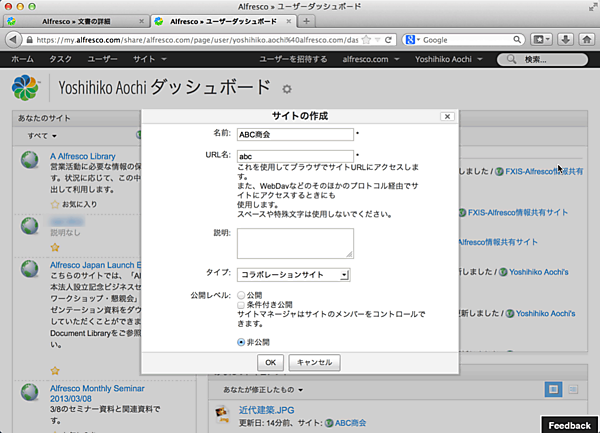The width and height of the screenshot is (600, 433).
Task: Select the 公開 radio button
Action: tap(241, 296)
